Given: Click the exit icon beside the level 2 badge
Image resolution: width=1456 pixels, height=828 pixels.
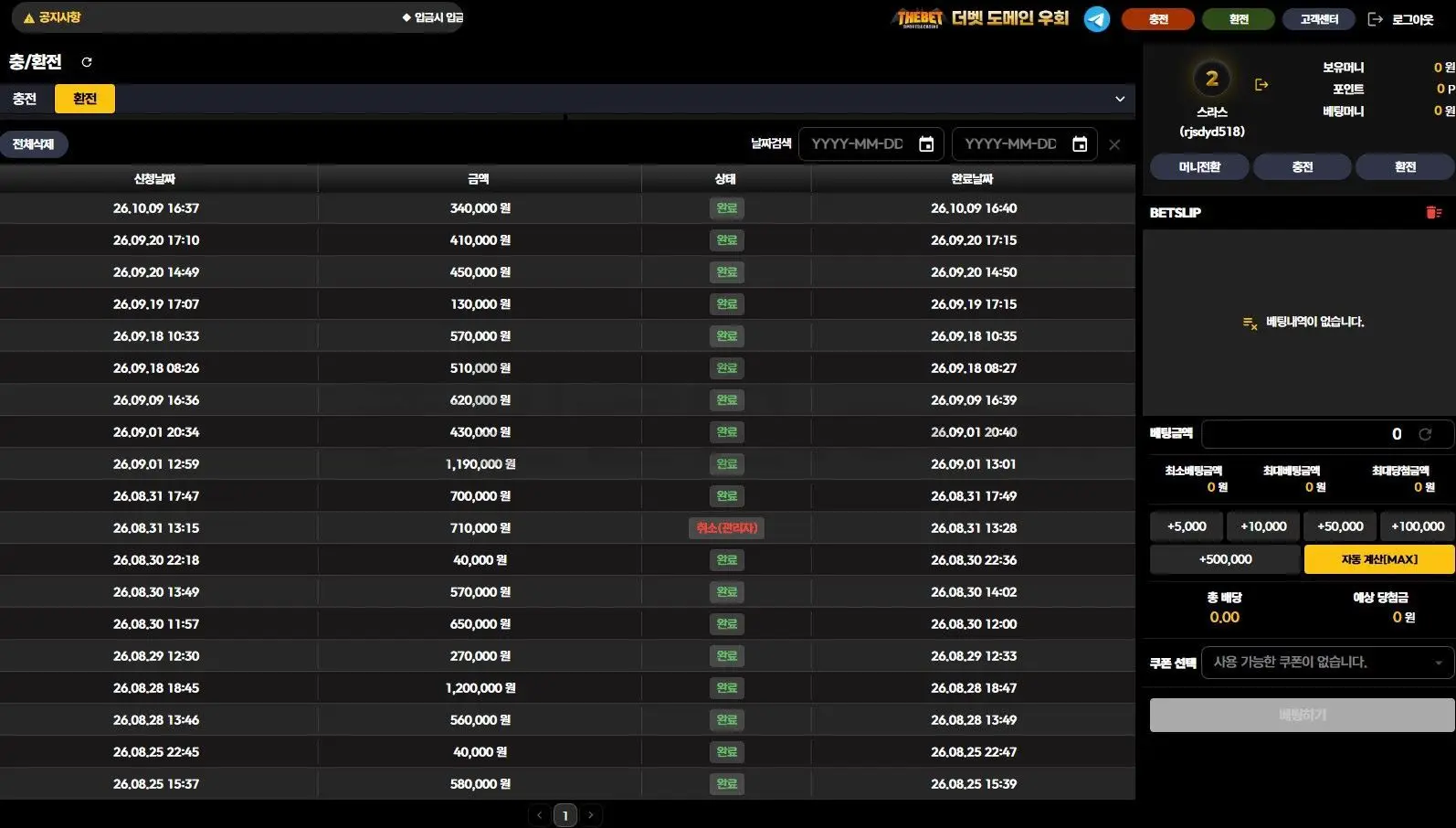Looking at the screenshot, I should pyautogui.click(x=1261, y=85).
